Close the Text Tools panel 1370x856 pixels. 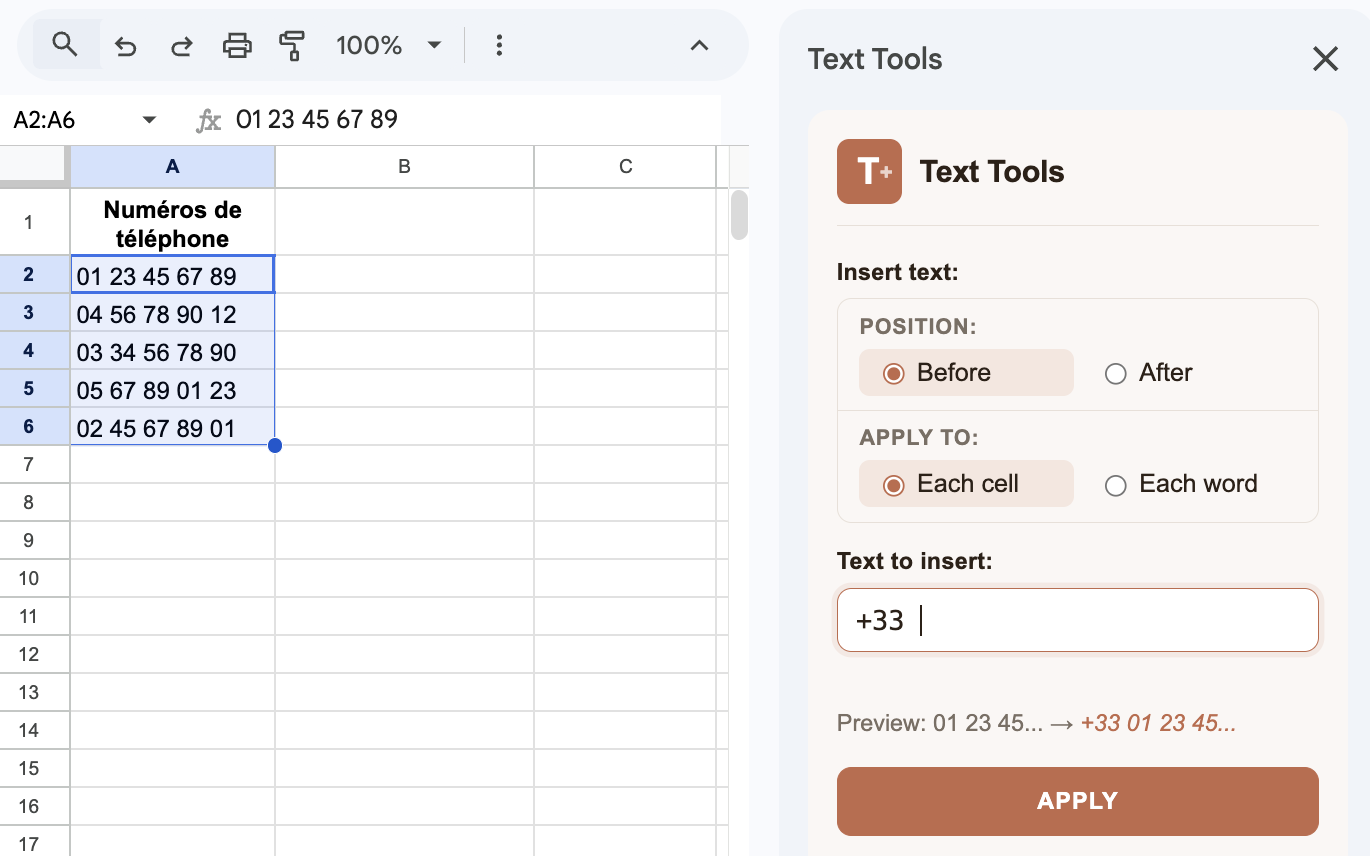click(1325, 59)
